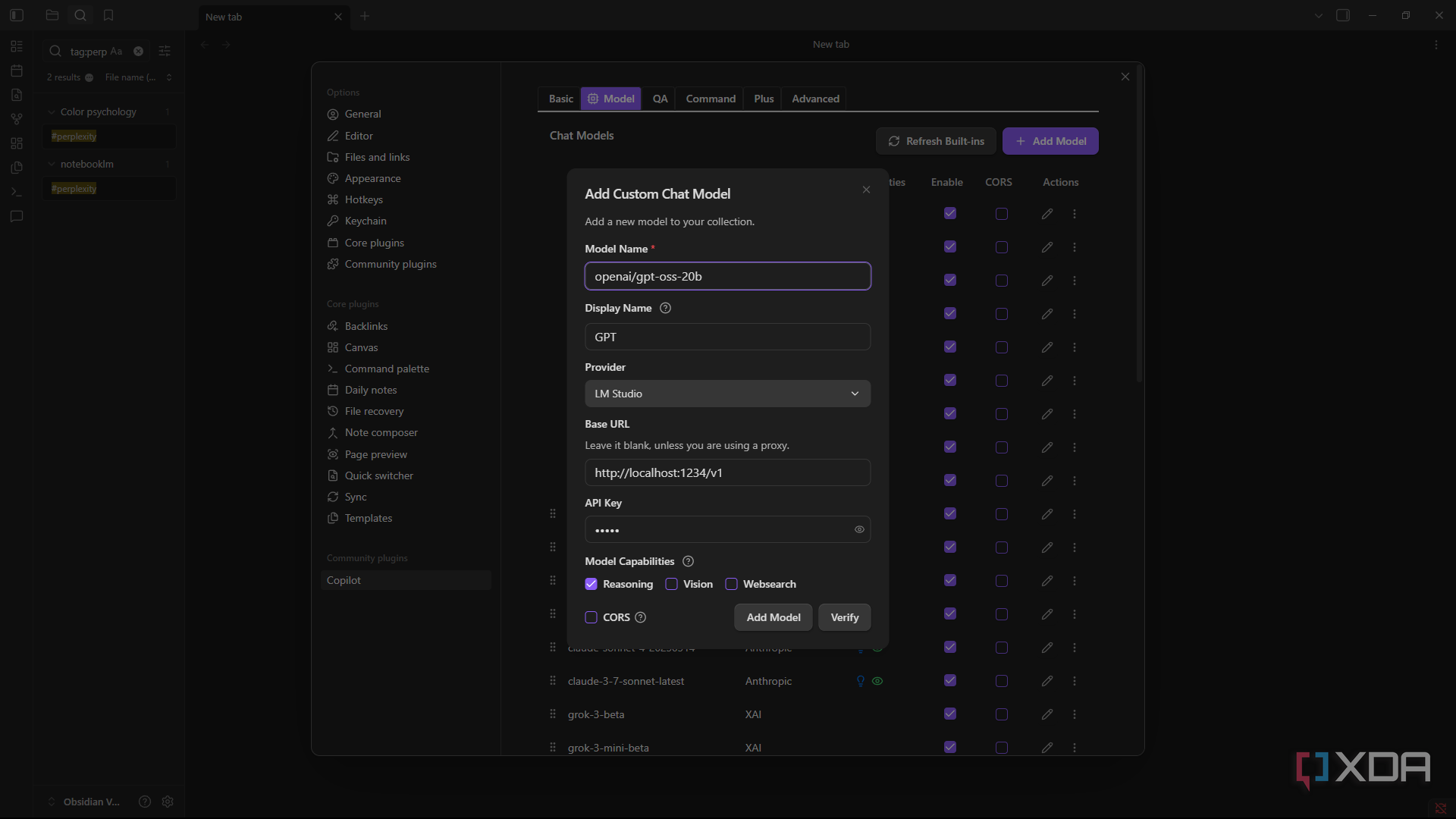Open Obsidian settings gear icon

pos(168,802)
